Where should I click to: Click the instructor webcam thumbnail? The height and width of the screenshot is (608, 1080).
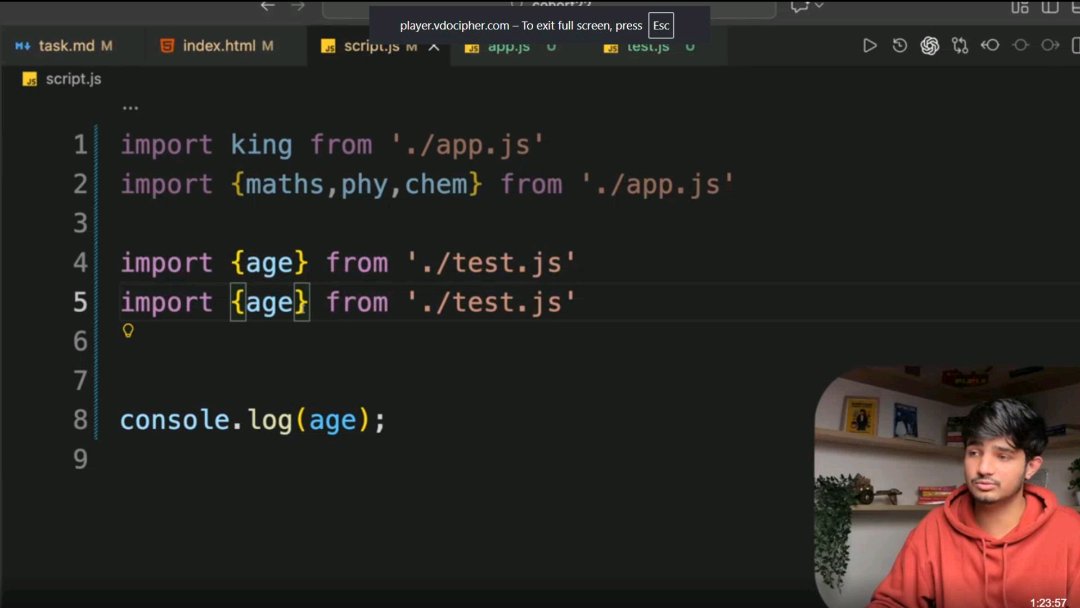pos(947,486)
